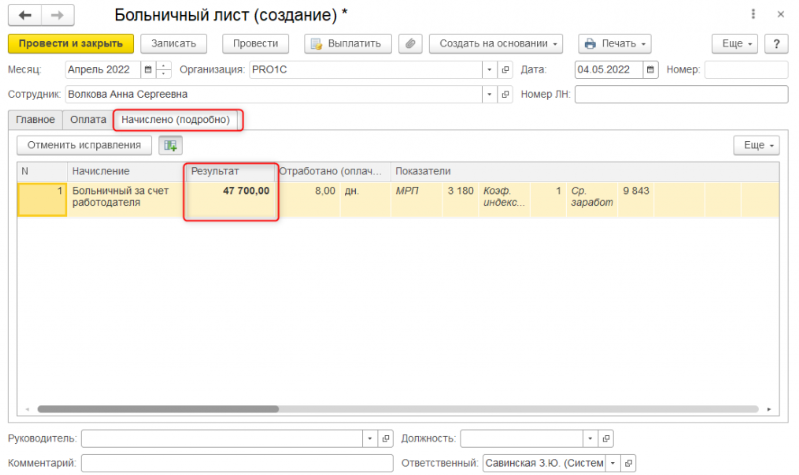Click the add-row icon beside Отменить исправления

(x=171, y=145)
